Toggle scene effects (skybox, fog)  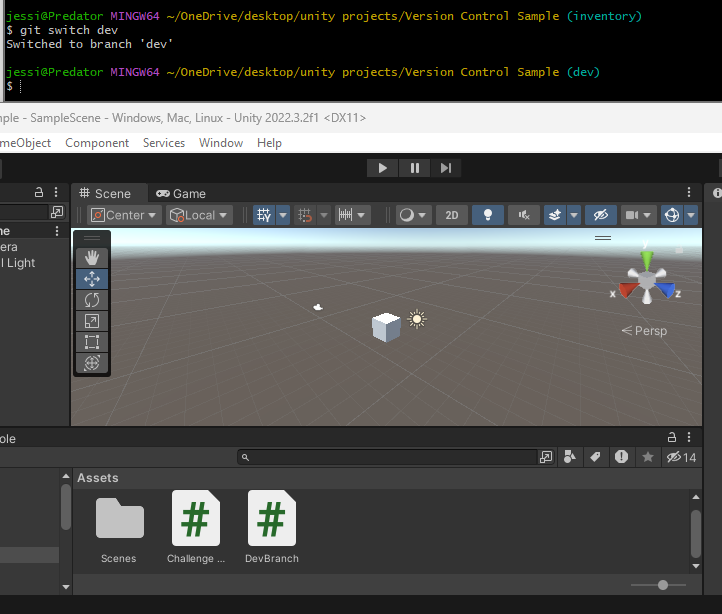tap(555, 215)
